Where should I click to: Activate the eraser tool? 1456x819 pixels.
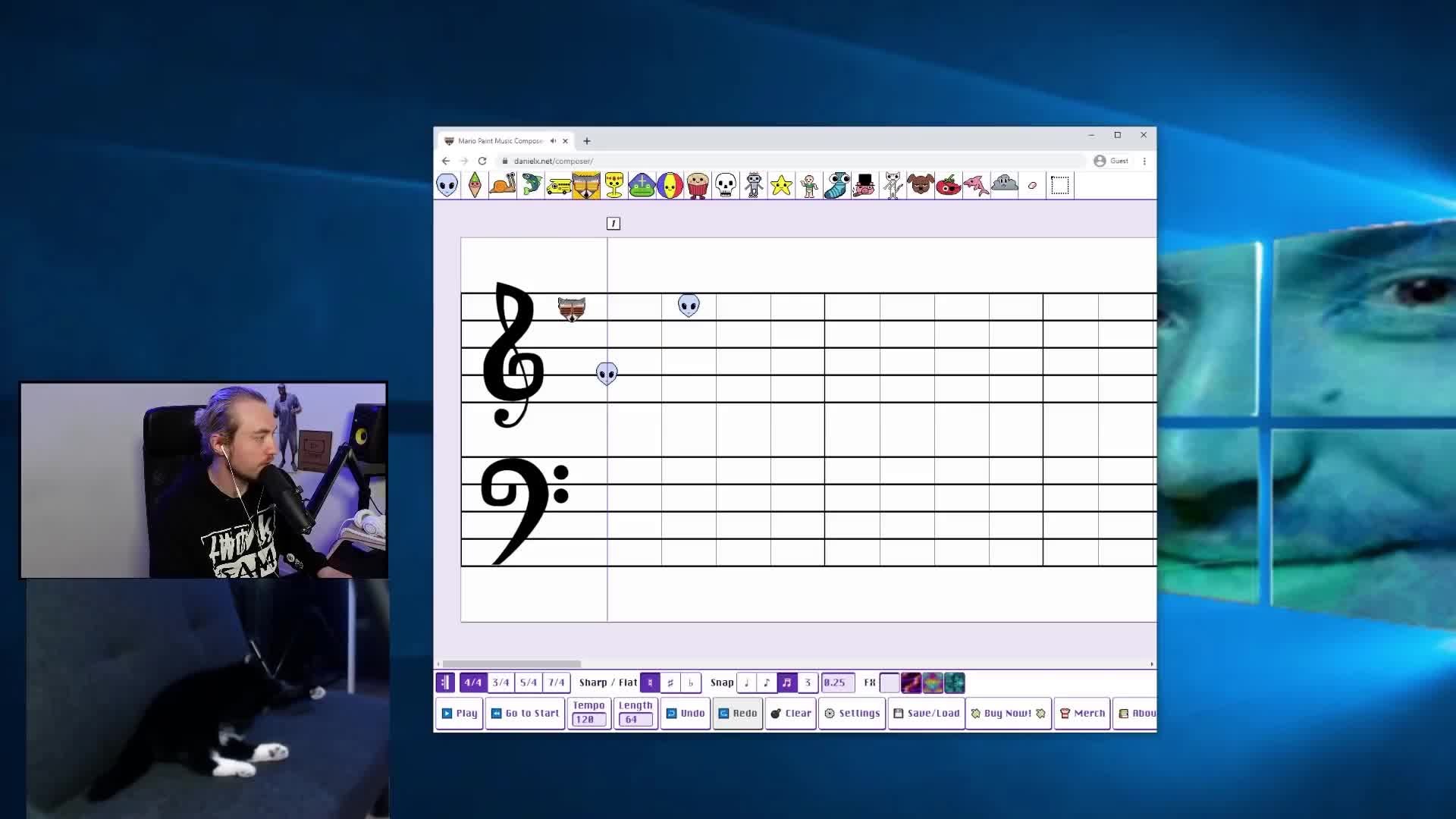1032,185
